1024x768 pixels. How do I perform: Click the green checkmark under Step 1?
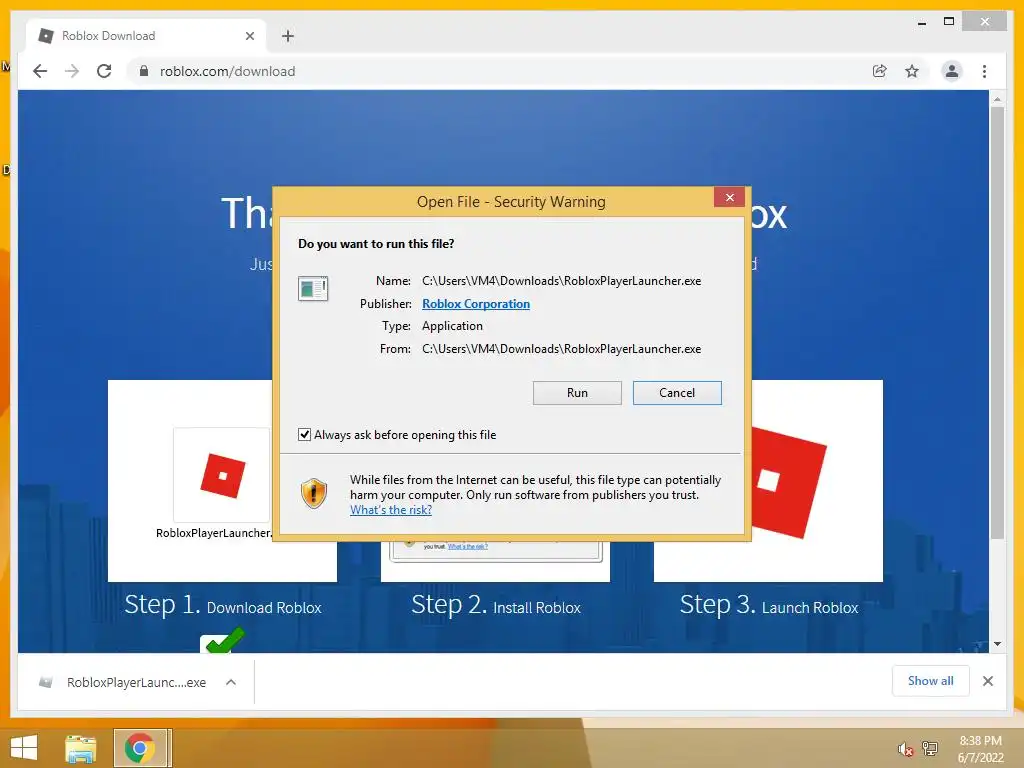[x=223, y=641]
